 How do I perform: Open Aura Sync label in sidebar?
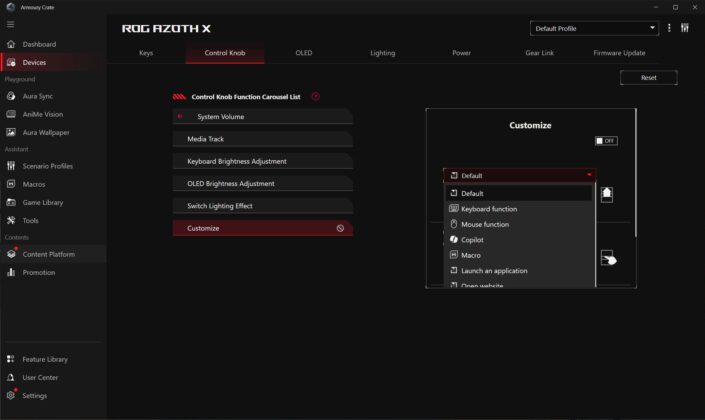(x=38, y=96)
